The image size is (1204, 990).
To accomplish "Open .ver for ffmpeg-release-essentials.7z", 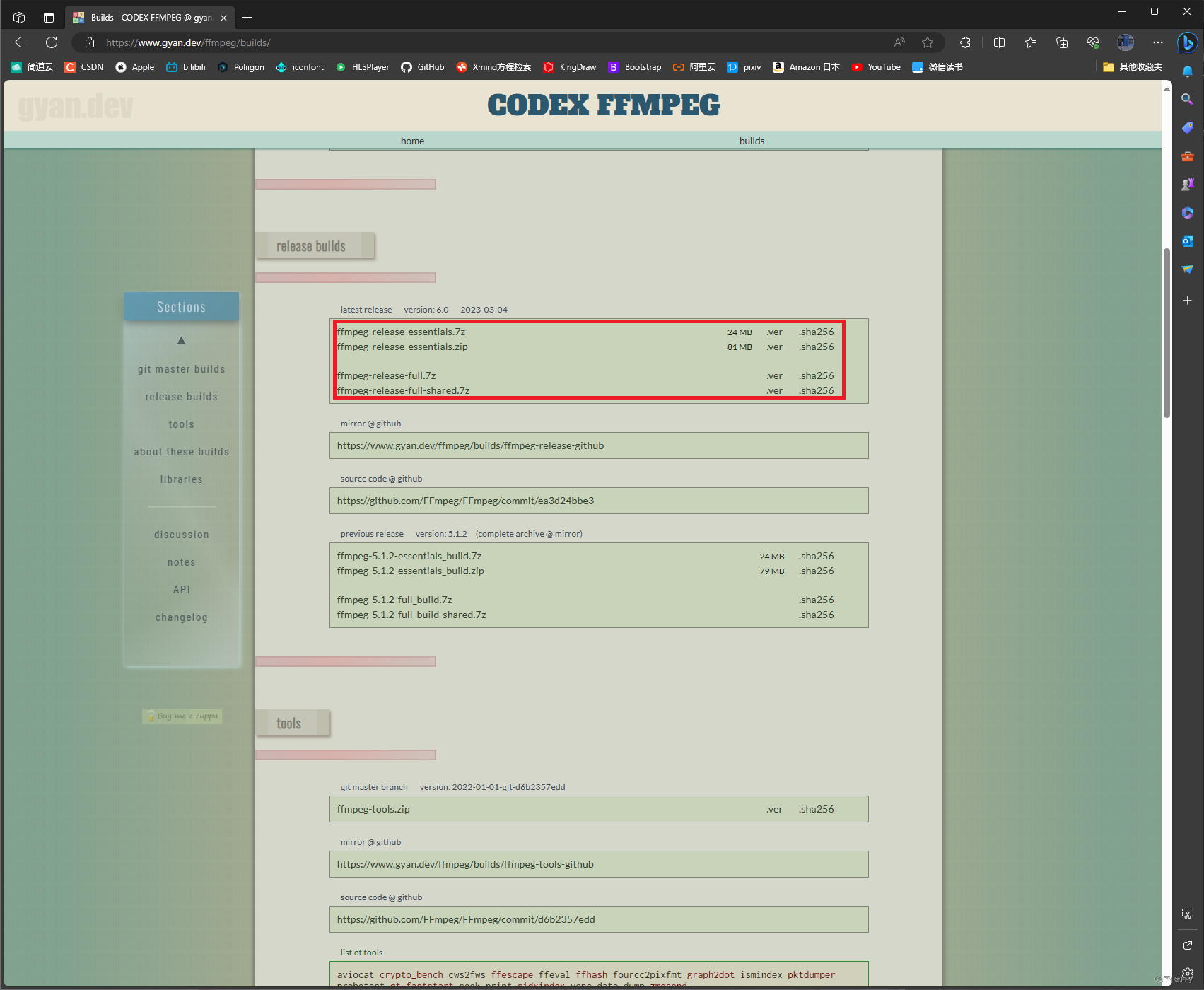I will tap(775, 332).
